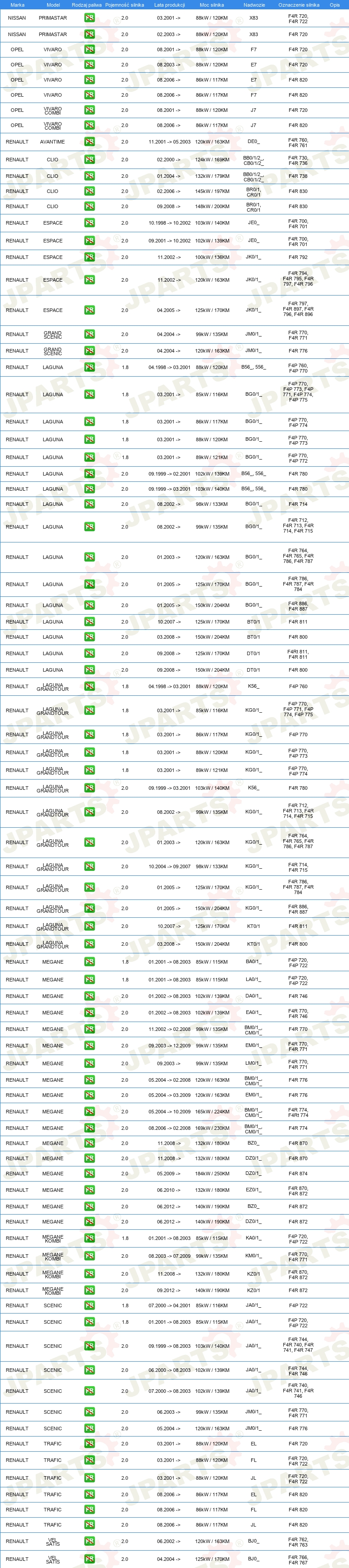Screen dimensions: 349x1568
Task: Click fuel icon in Nissan Primastar 03.2001 row
Action: 90,18
